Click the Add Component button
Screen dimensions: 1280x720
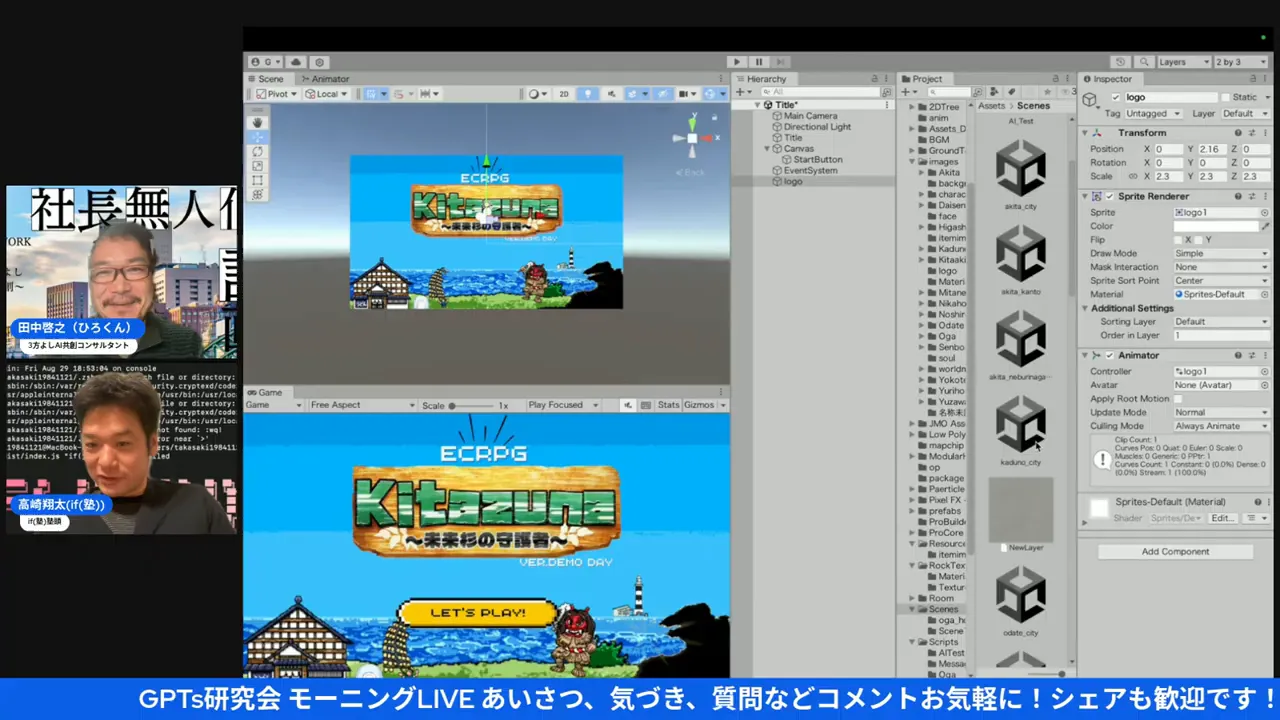(1175, 552)
